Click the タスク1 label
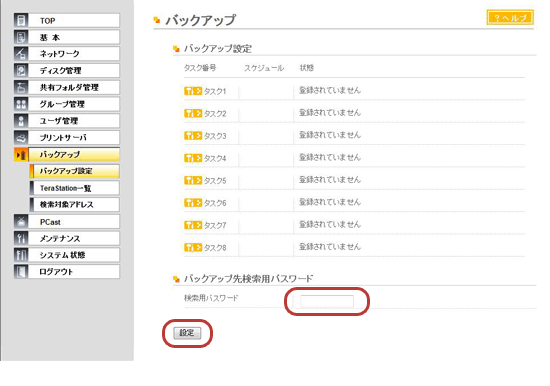This screenshot has height=386, width=550. (215, 92)
